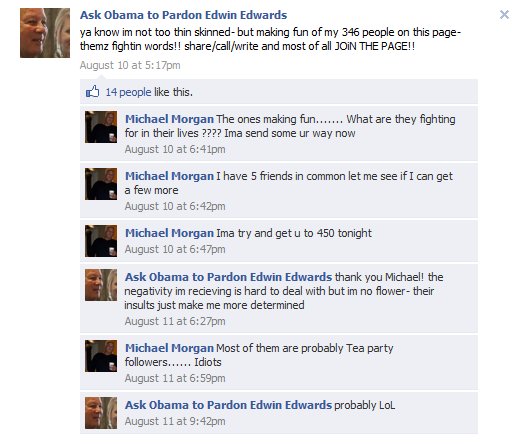The image size is (521, 444).
Task: Open Michael Morgan's name on the '450 tonight' comment
Action: coord(169,233)
